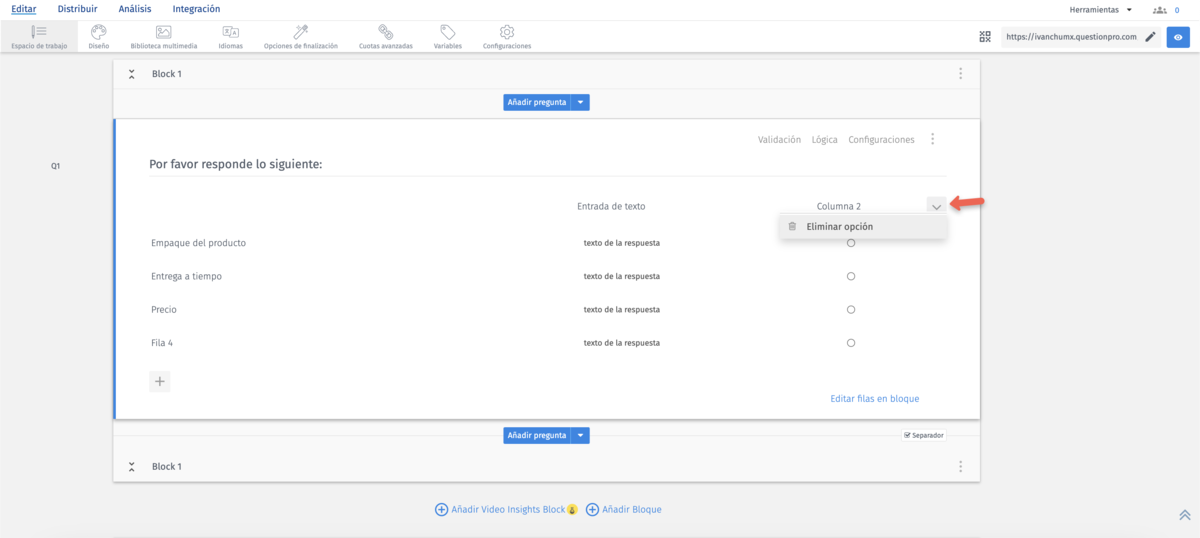The width and height of the screenshot is (1200, 538).
Task: Switch to the Distribuir tab
Action: pos(77,9)
